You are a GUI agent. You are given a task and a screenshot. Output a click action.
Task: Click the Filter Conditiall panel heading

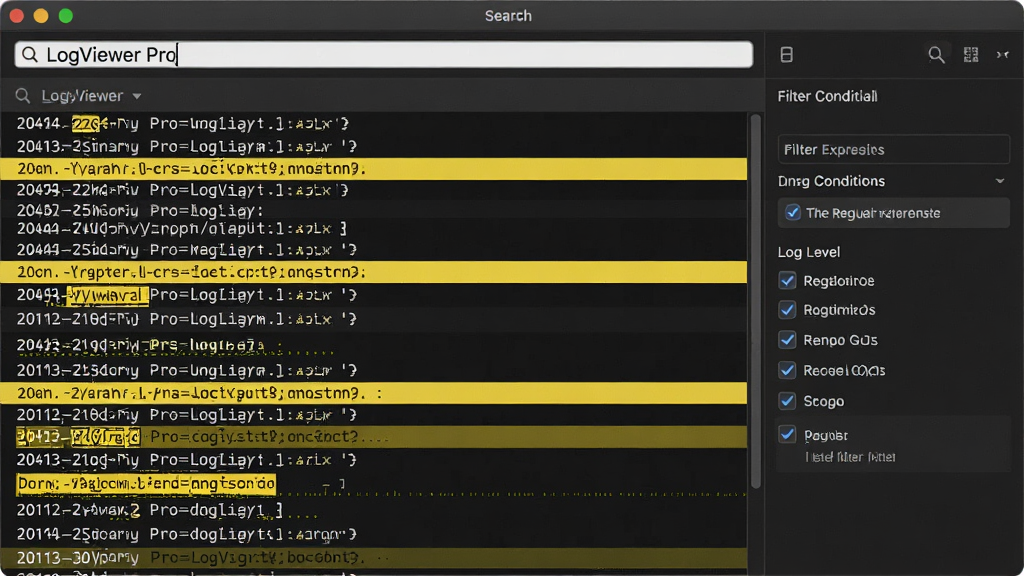point(827,96)
